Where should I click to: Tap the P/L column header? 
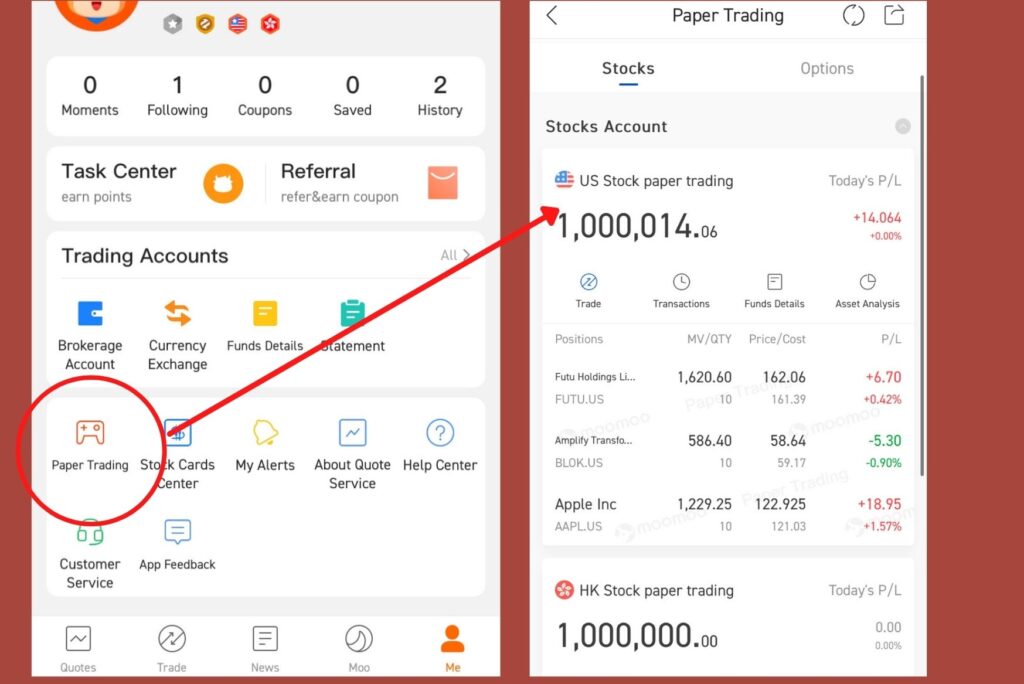(891, 339)
